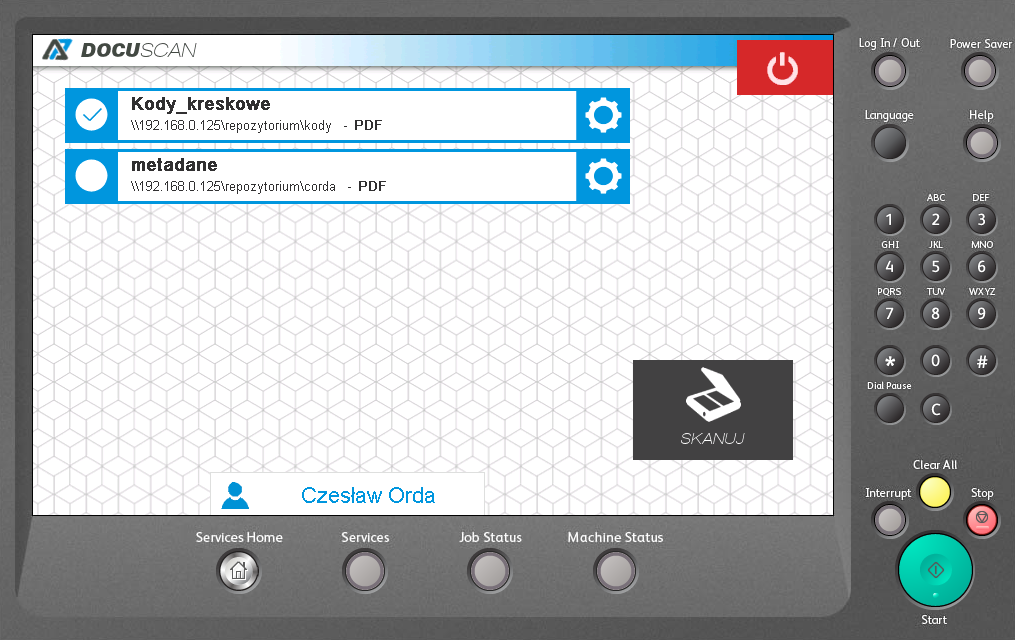This screenshot has height=640, width=1015.
Task: Tap keypad digit 0
Action: pos(935,361)
